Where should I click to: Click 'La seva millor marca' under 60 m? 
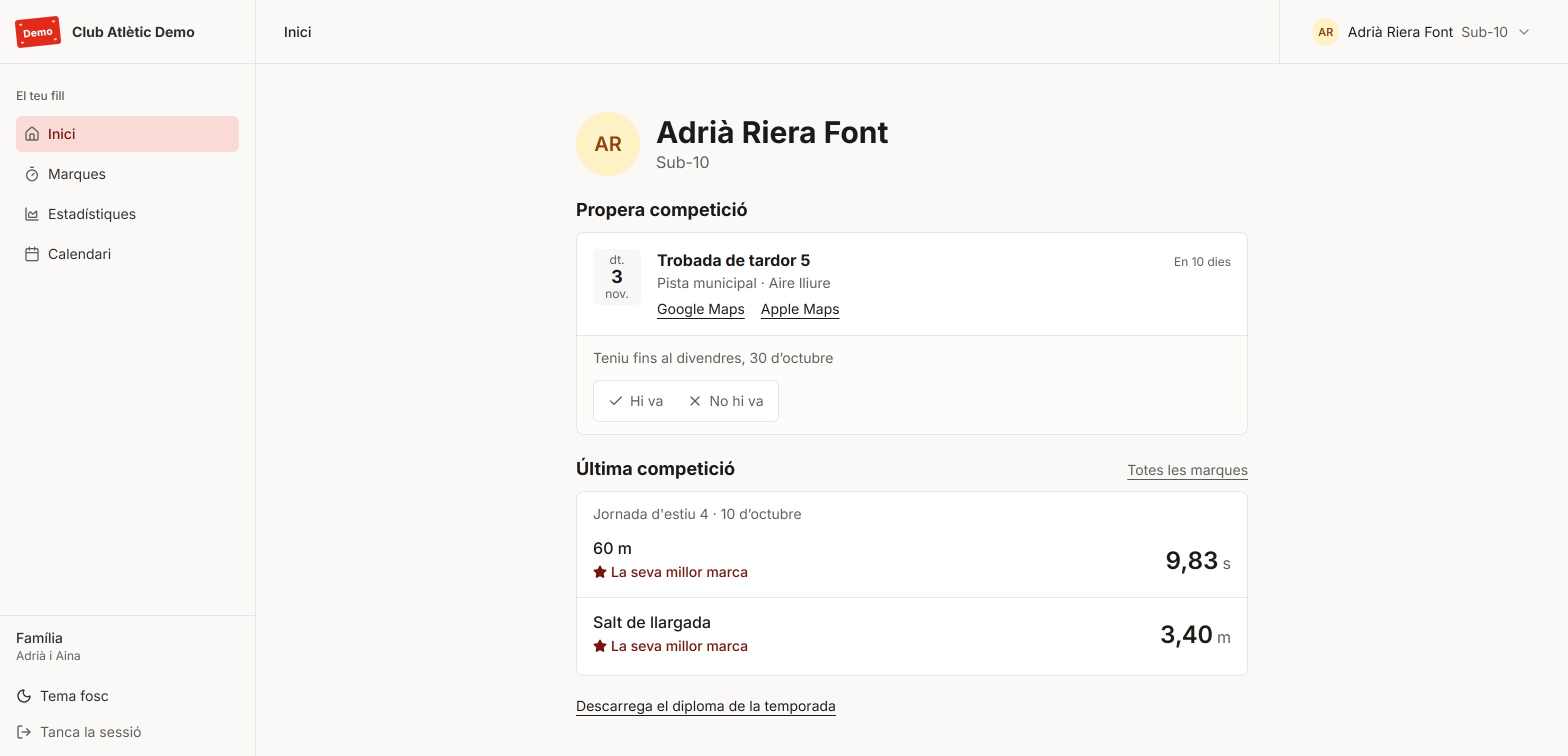(x=678, y=572)
